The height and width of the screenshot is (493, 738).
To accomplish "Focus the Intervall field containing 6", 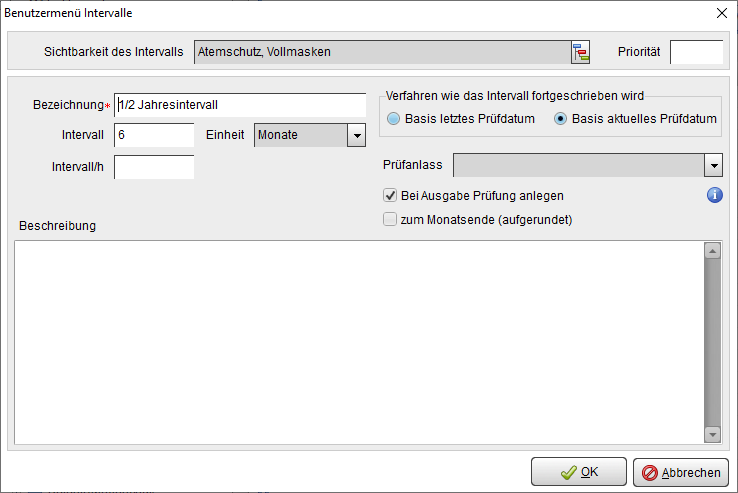I will 154,135.
